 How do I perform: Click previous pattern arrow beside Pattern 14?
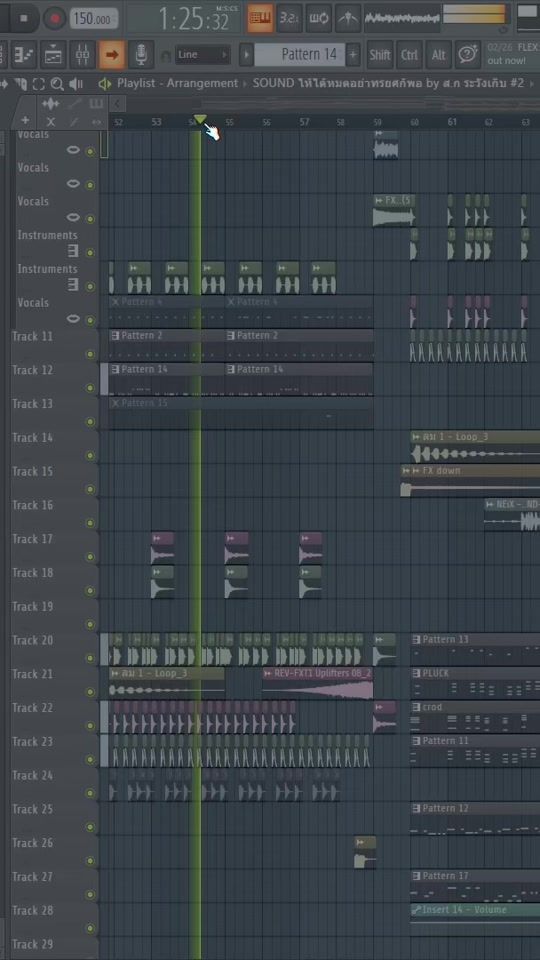tap(246, 54)
